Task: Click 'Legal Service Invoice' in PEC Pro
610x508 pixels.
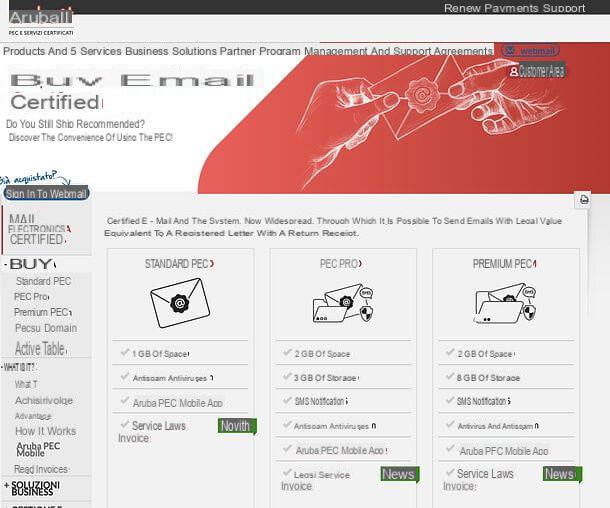Action: pos(316,480)
